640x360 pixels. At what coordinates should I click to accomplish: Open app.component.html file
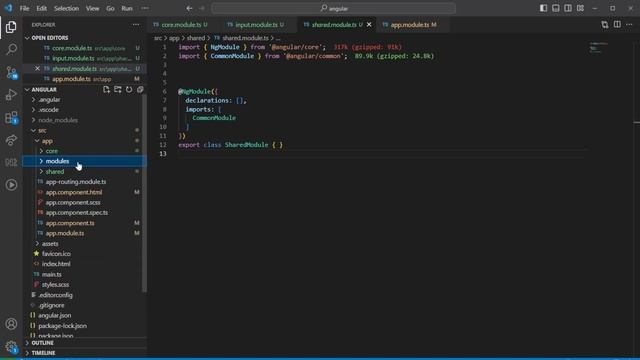(x=73, y=192)
